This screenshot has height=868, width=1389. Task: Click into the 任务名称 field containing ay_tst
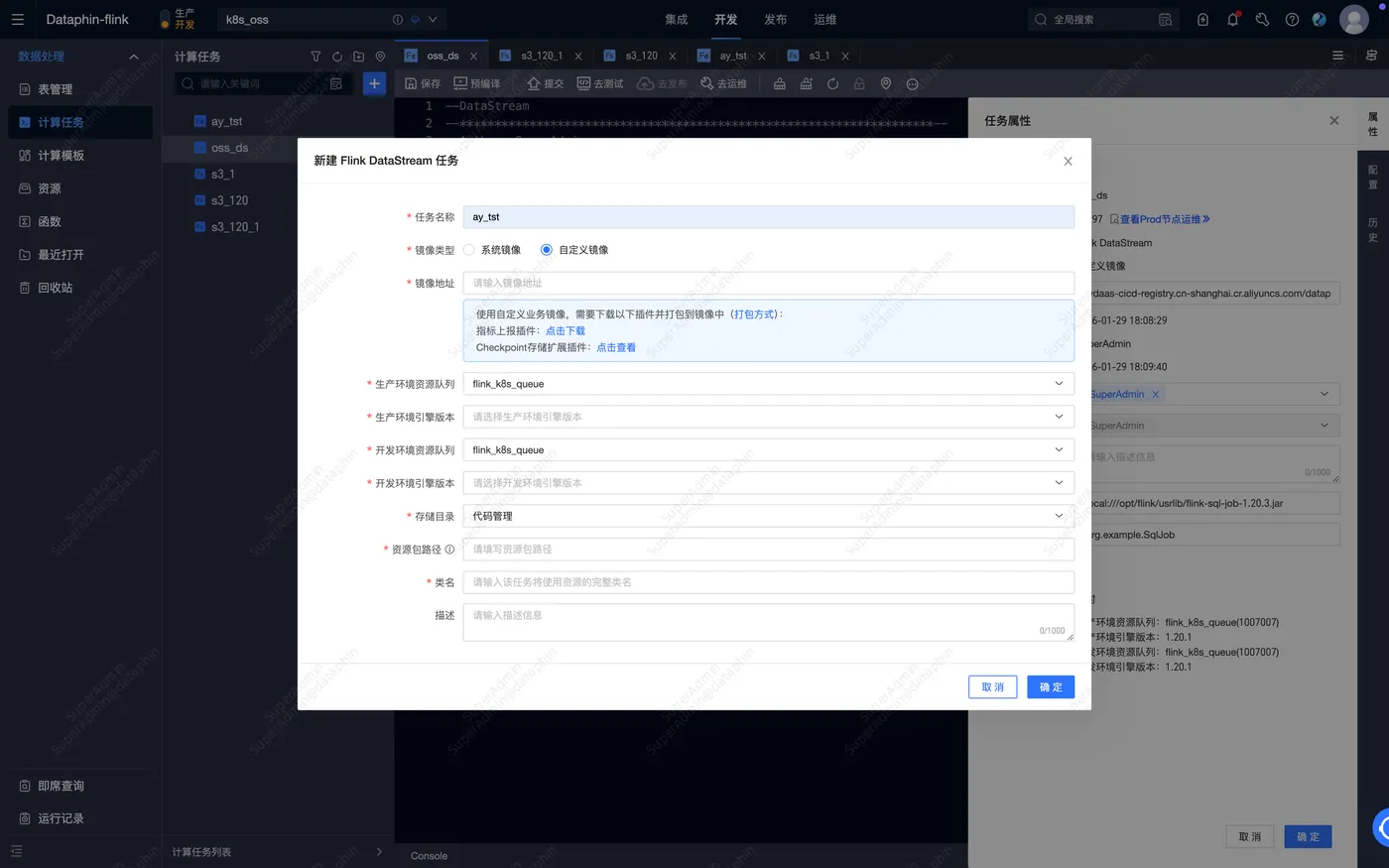click(768, 217)
